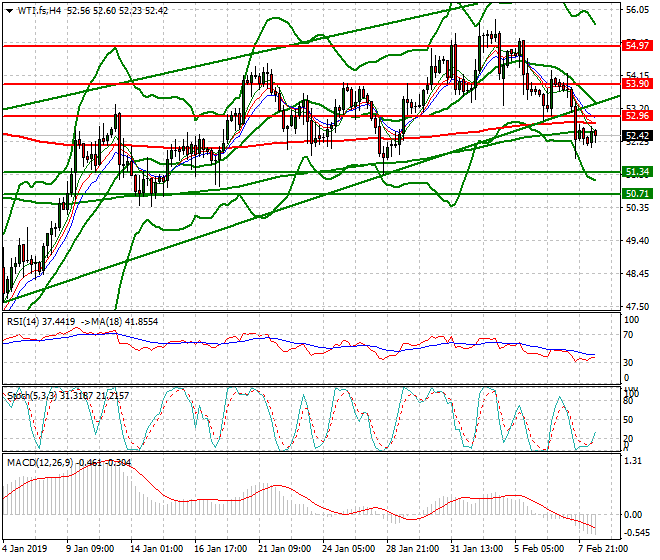Select the green 50.71 support level label
This screenshot has height=560, width=660.
[x=637, y=194]
